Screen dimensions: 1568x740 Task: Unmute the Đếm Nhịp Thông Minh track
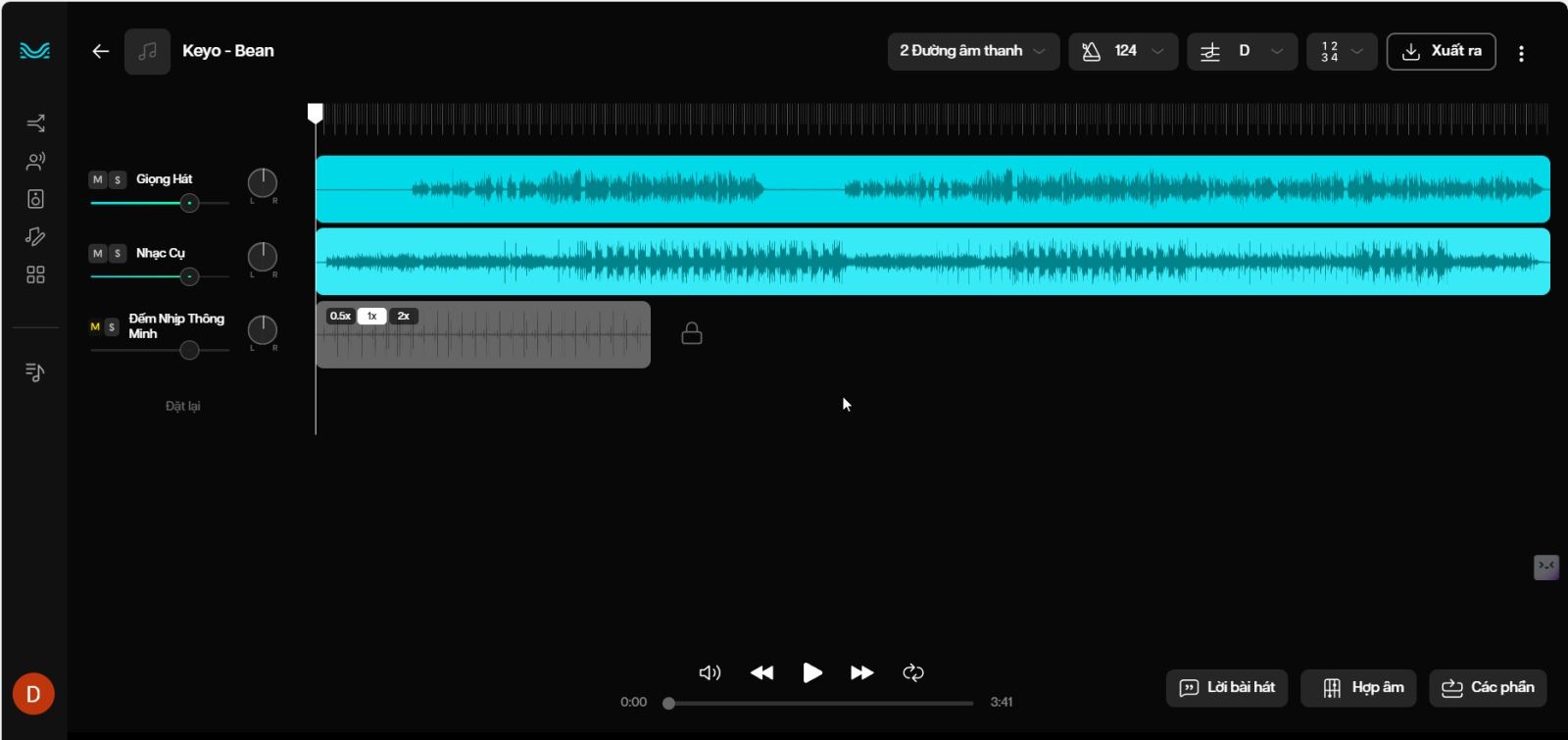tap(95, 326)
